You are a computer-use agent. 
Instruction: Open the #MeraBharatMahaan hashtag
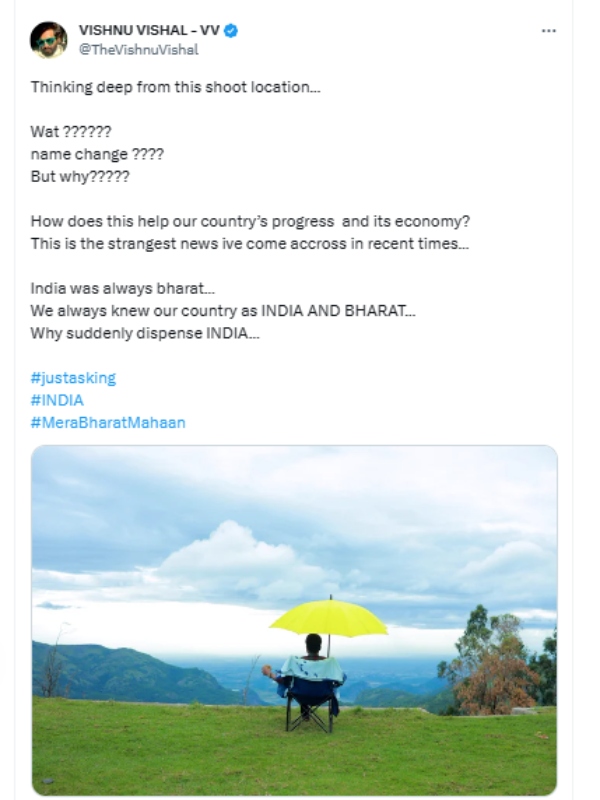point(107,421)
